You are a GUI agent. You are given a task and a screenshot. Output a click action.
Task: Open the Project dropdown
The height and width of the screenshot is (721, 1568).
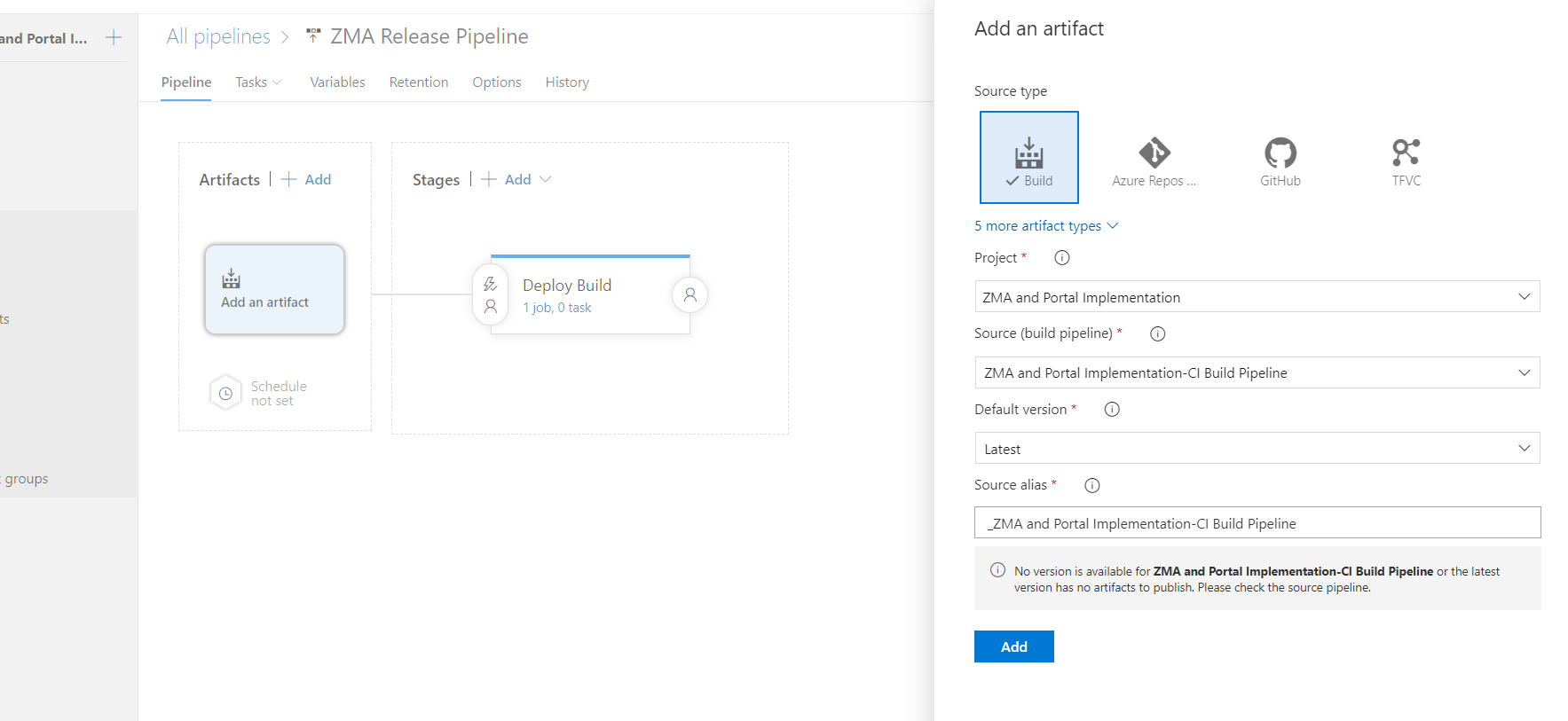pyautogui.click(x=1257, y=297)
